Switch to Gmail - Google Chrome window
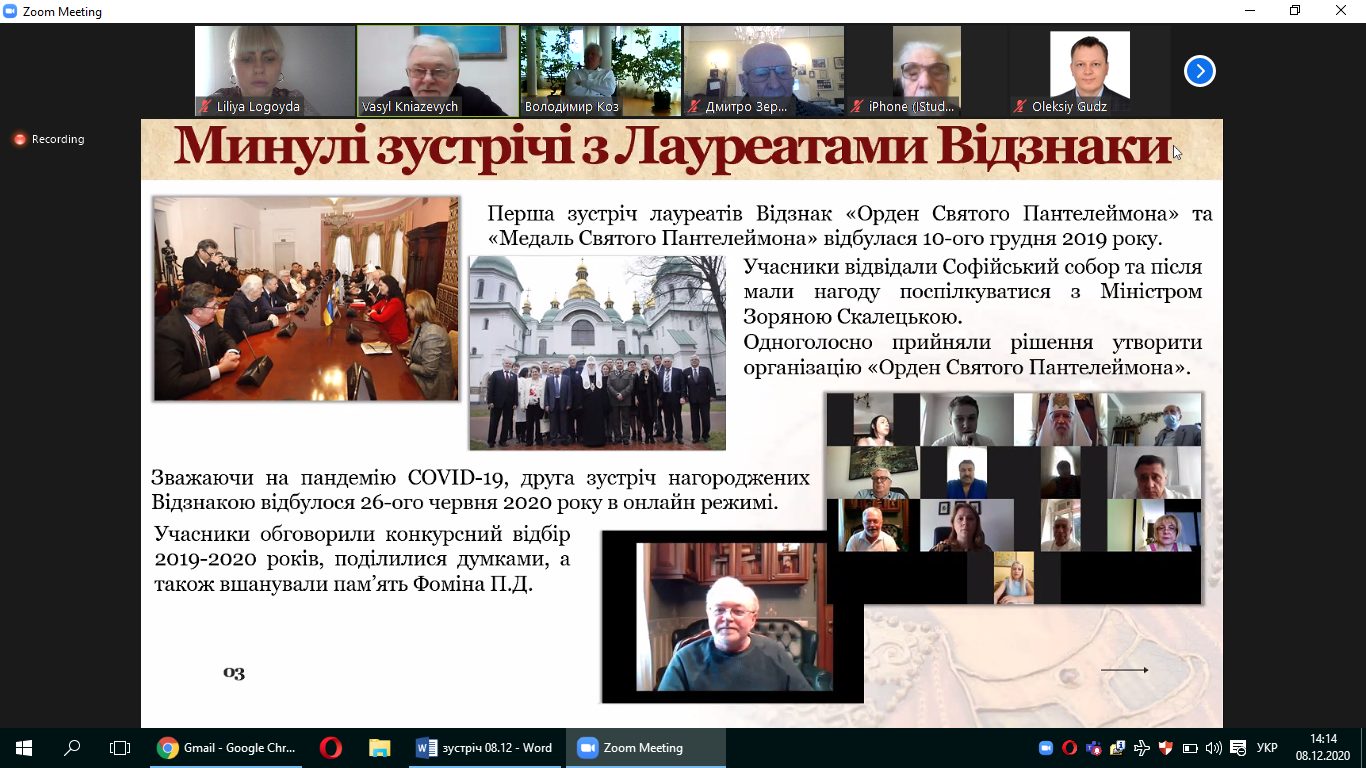Viewport: 1366px width, 768px height. click(227, 748)
